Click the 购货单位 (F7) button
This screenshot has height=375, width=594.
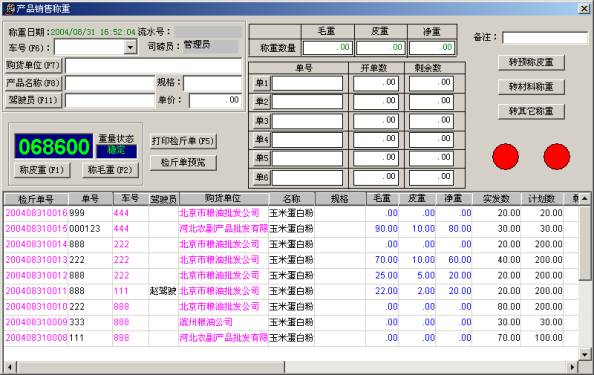[33, 66]
